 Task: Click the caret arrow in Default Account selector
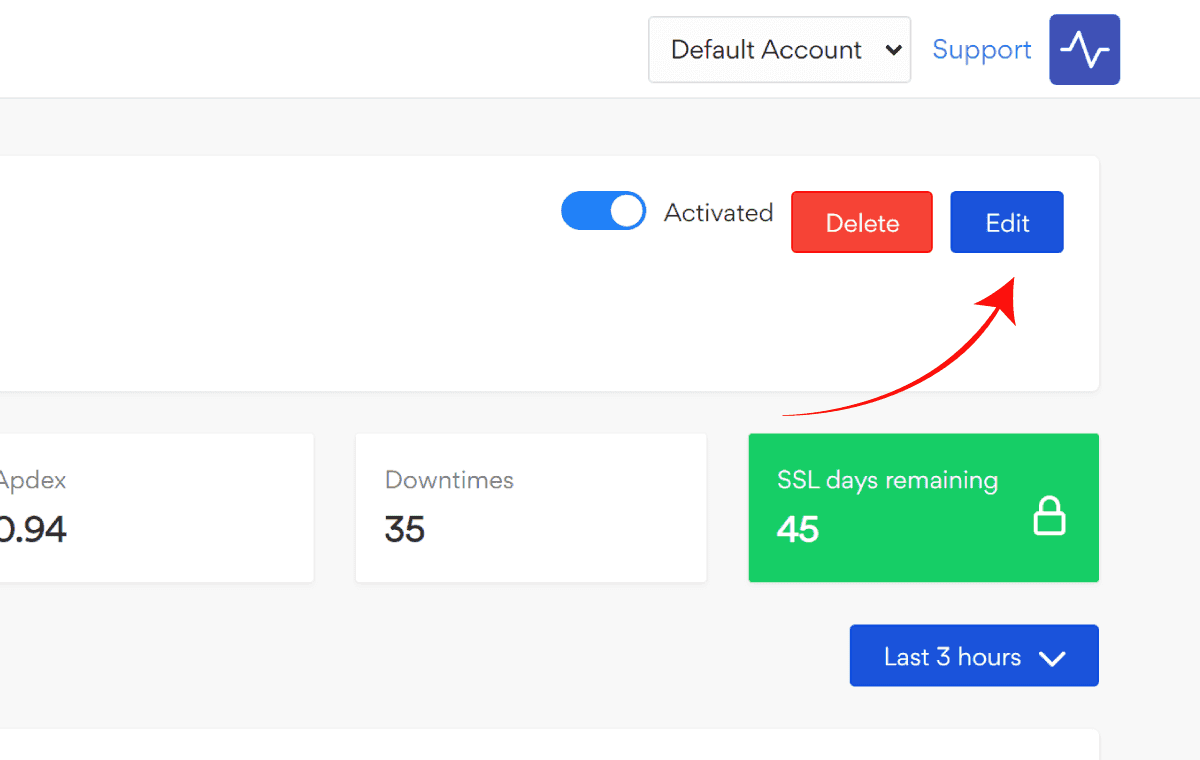(894, 50)
